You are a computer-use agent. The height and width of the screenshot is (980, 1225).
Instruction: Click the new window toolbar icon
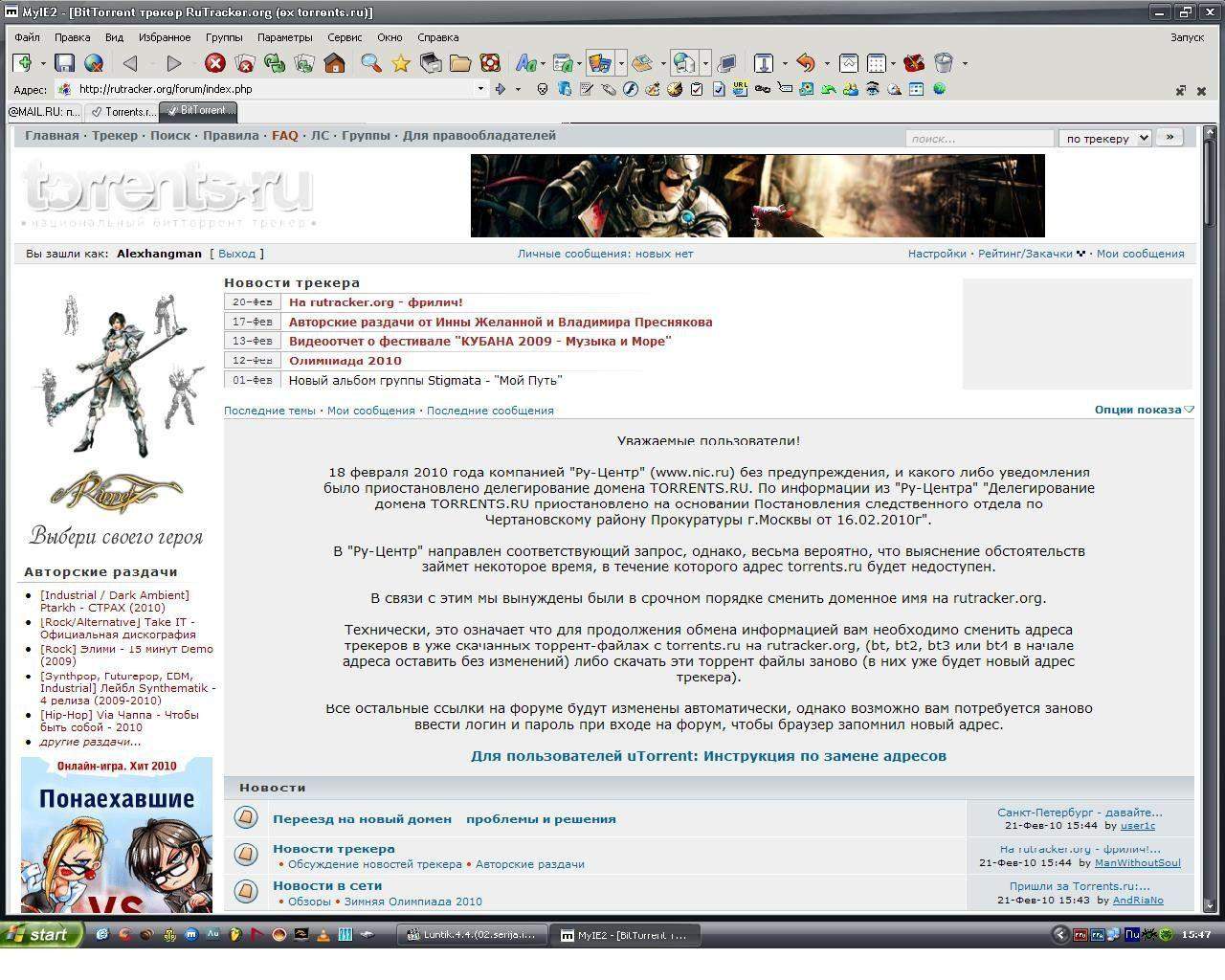[x=22, y=63]
